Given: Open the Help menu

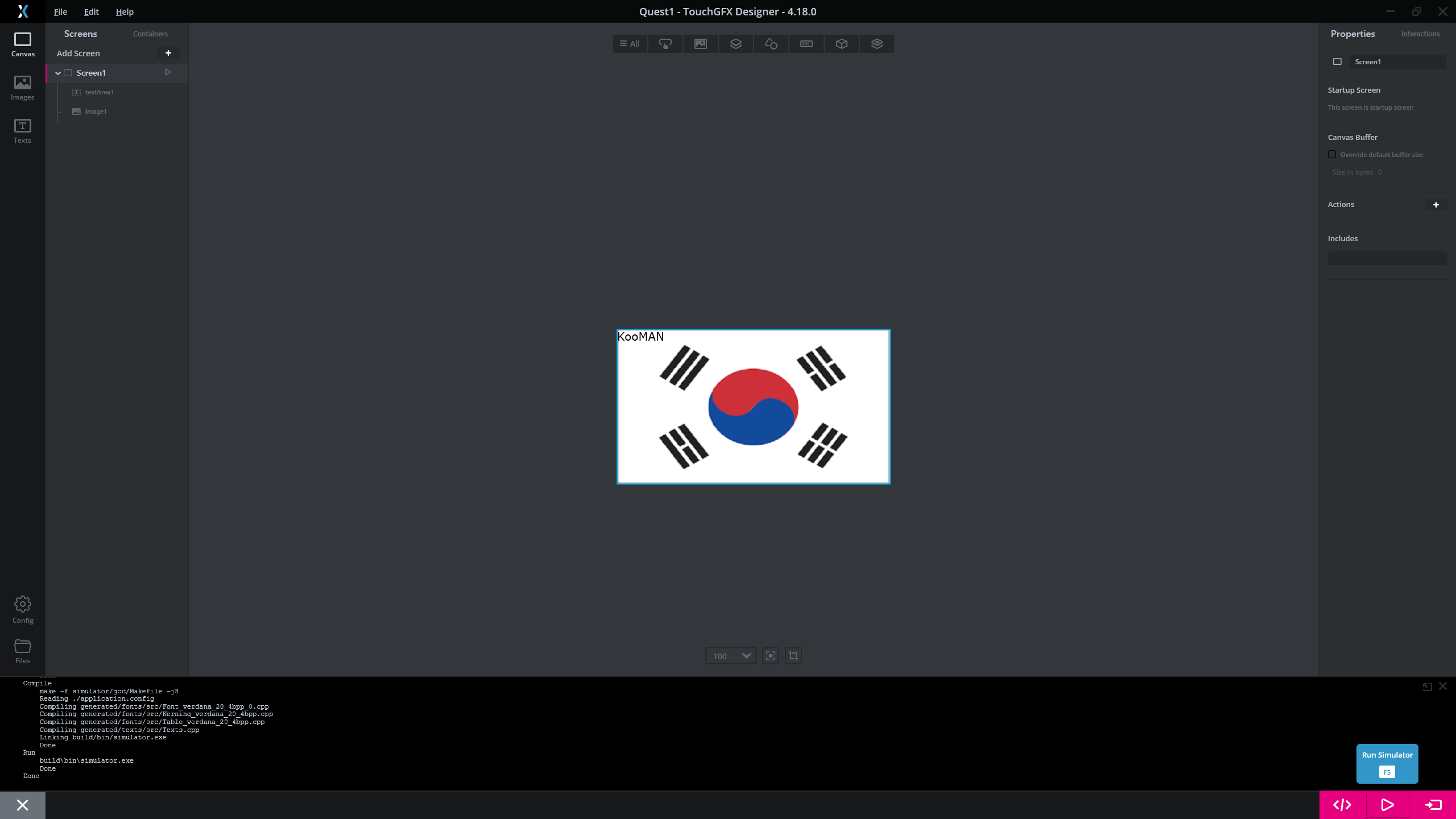Looking at the screenshot, I should (125, 11).
